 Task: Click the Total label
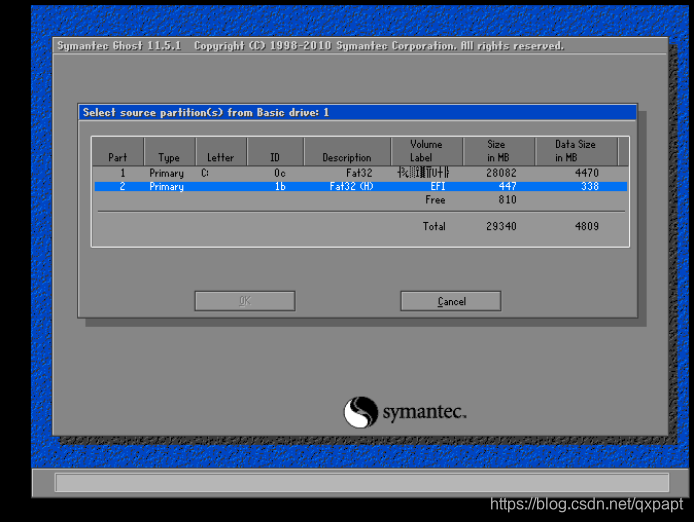click(x=434, y=227)
